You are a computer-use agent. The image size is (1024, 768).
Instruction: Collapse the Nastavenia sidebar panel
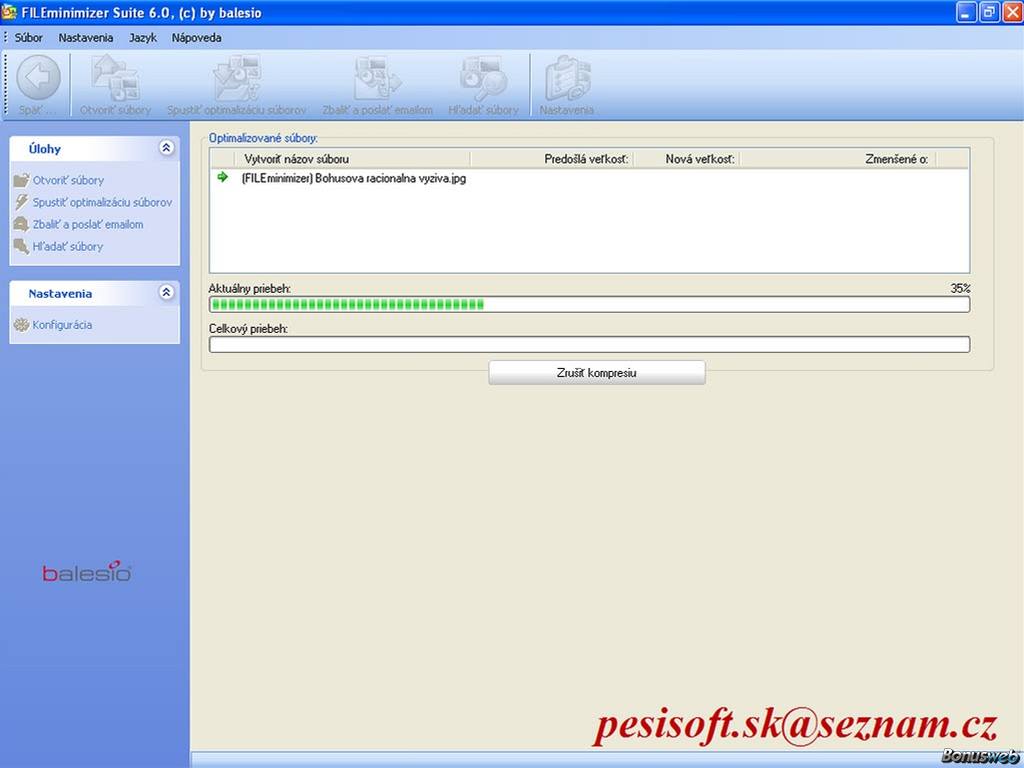pos(166,293)
